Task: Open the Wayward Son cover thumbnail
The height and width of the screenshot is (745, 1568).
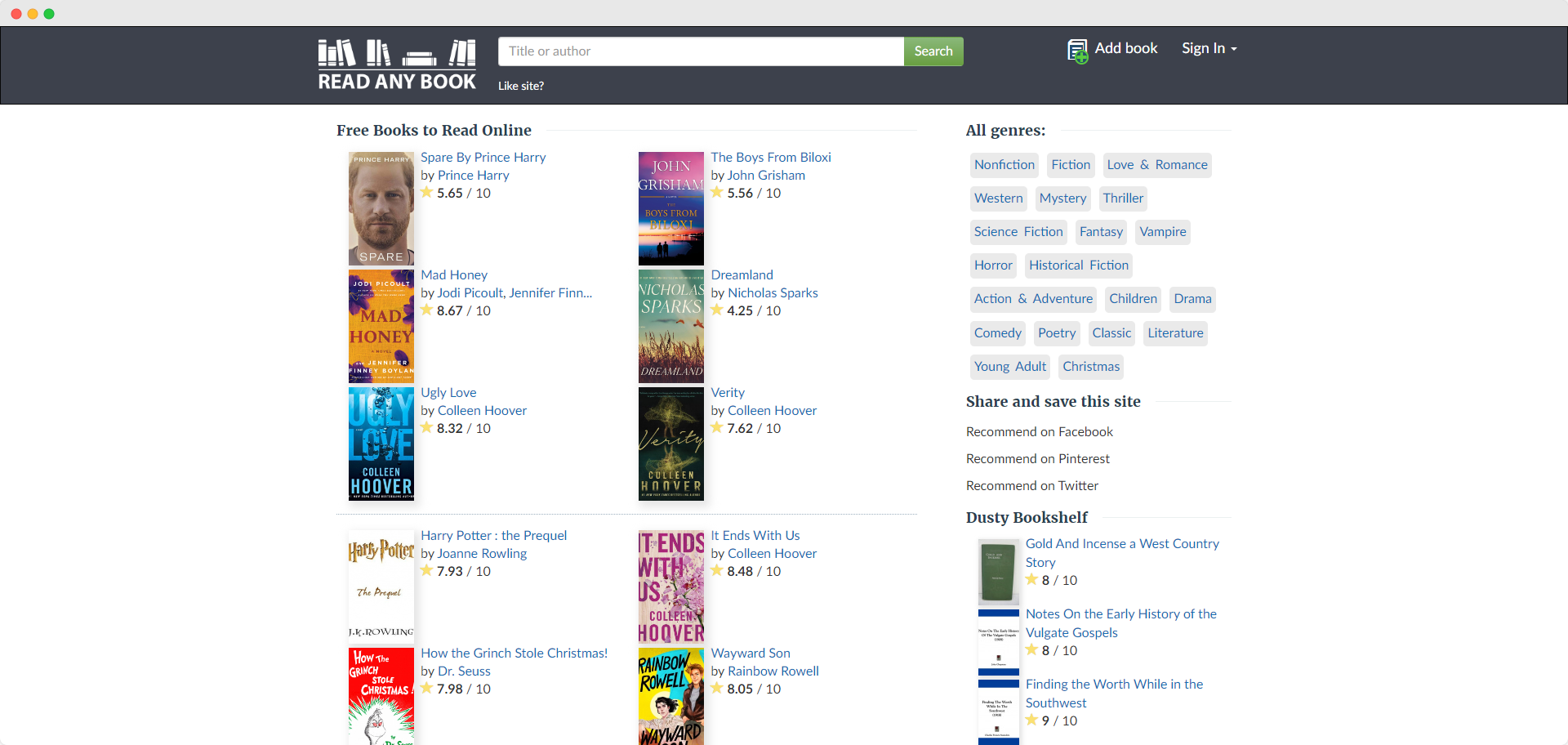Action: point(671,696)
